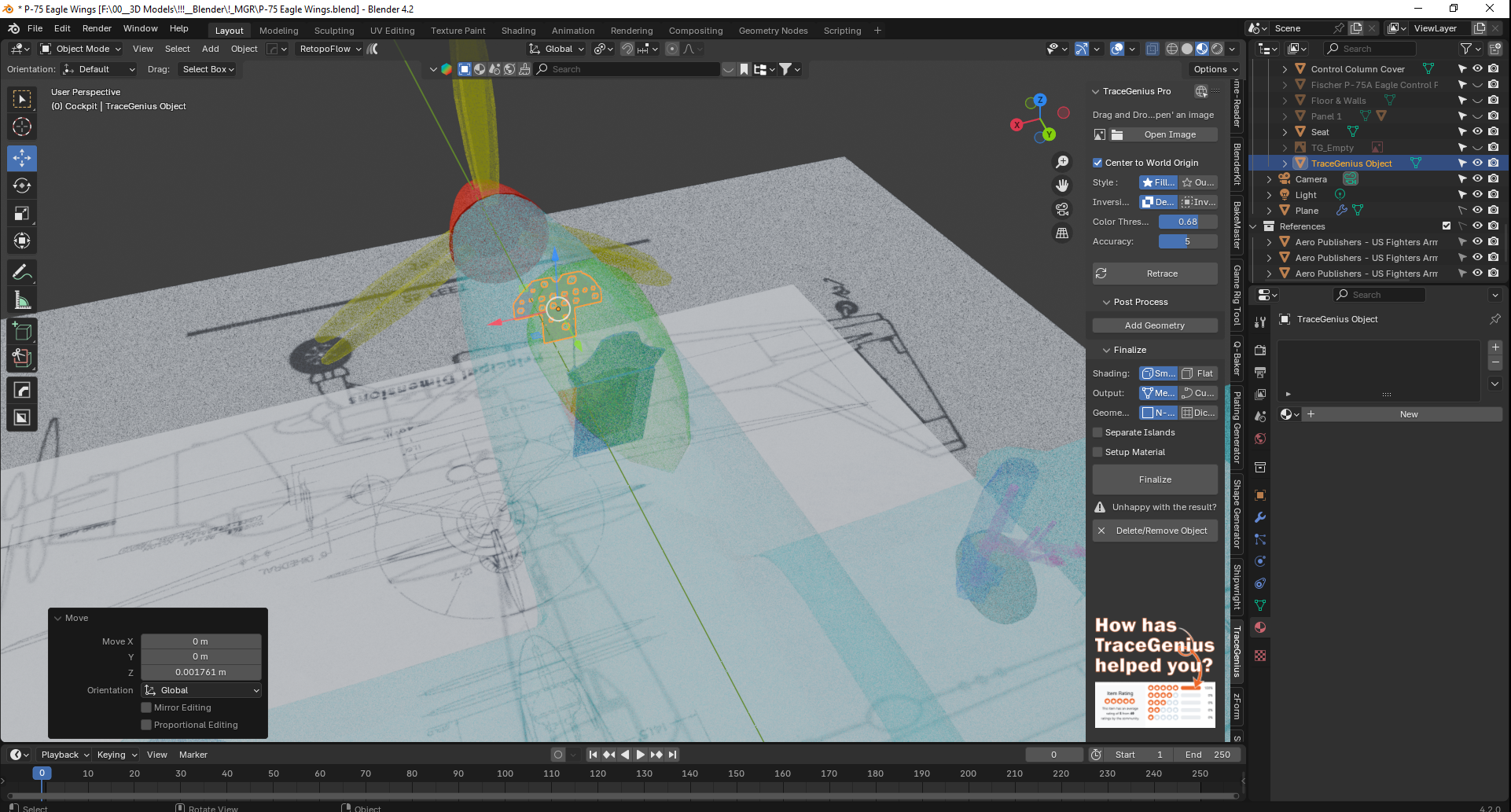Screen dimensions: 1511x812
Task: Click the Move Z value field
Action: (200, 672)
